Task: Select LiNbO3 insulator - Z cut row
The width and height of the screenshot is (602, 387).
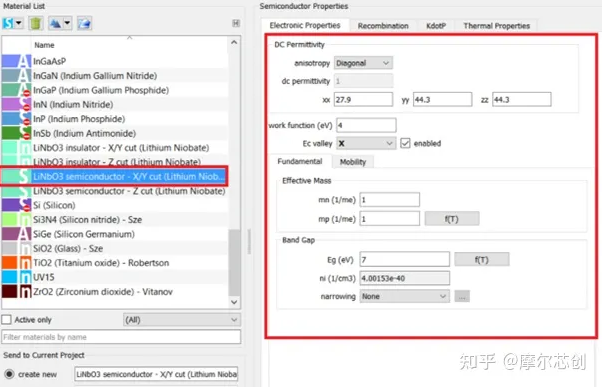Action: point(114,161)
